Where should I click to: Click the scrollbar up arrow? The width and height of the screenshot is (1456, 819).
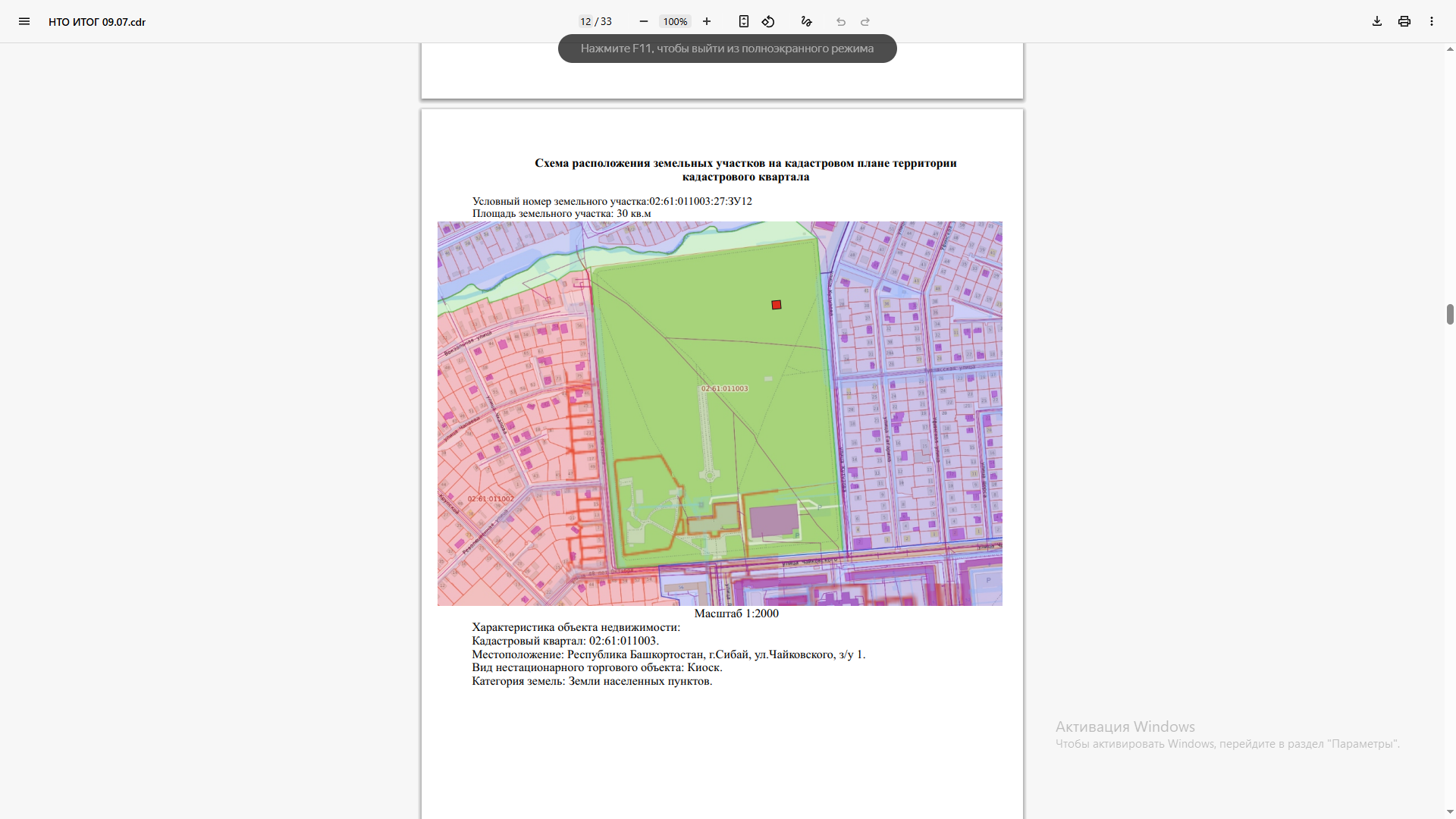point(1450,49)
